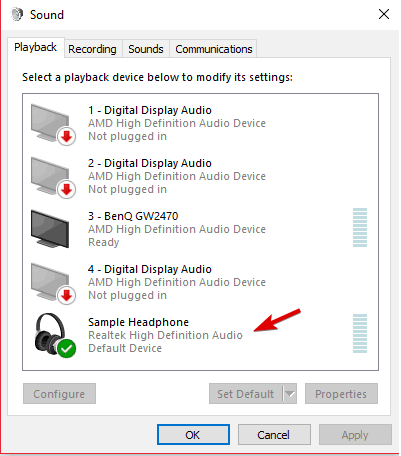The image size is (401, 456).
Task: Click the 1 - Digital Display Audio monitor icon
Action: (x=53, y=124)
